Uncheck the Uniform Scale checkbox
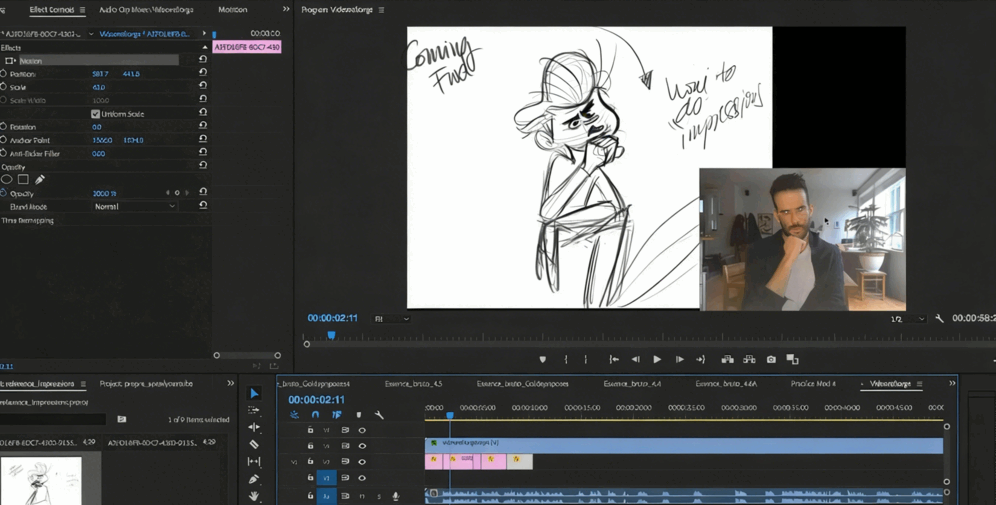The image size is (996, 505). coord(95,114)
